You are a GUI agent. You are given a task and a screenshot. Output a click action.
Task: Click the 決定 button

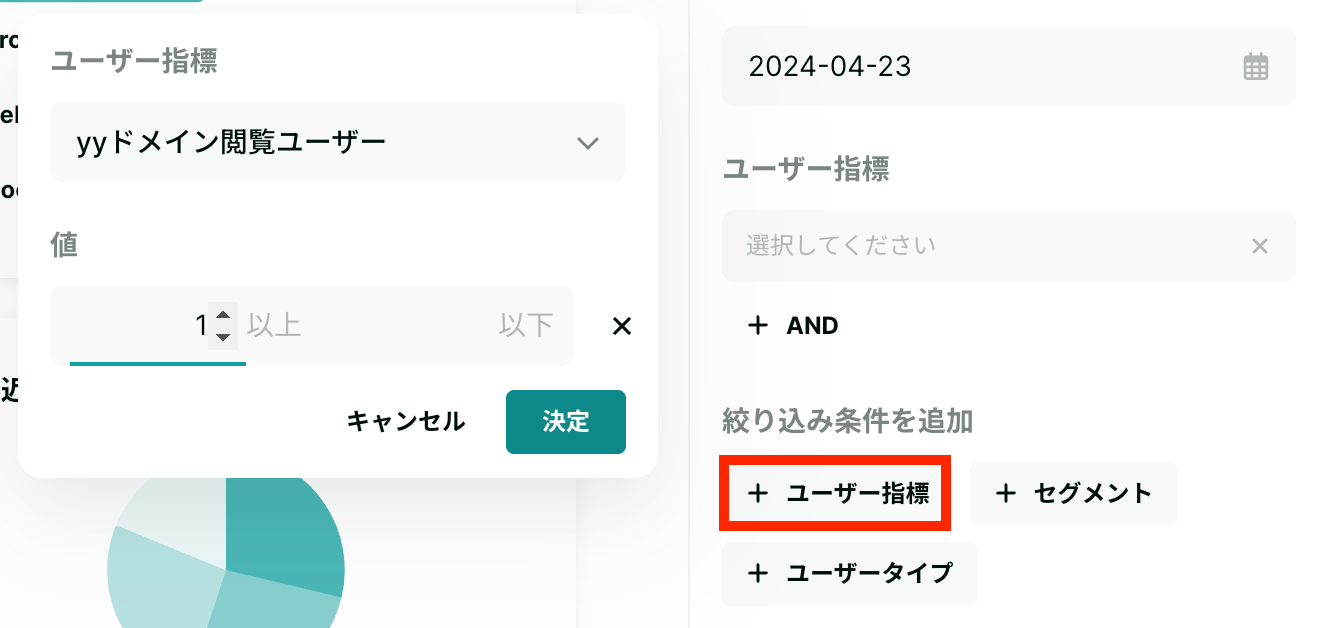coord(566,422)
